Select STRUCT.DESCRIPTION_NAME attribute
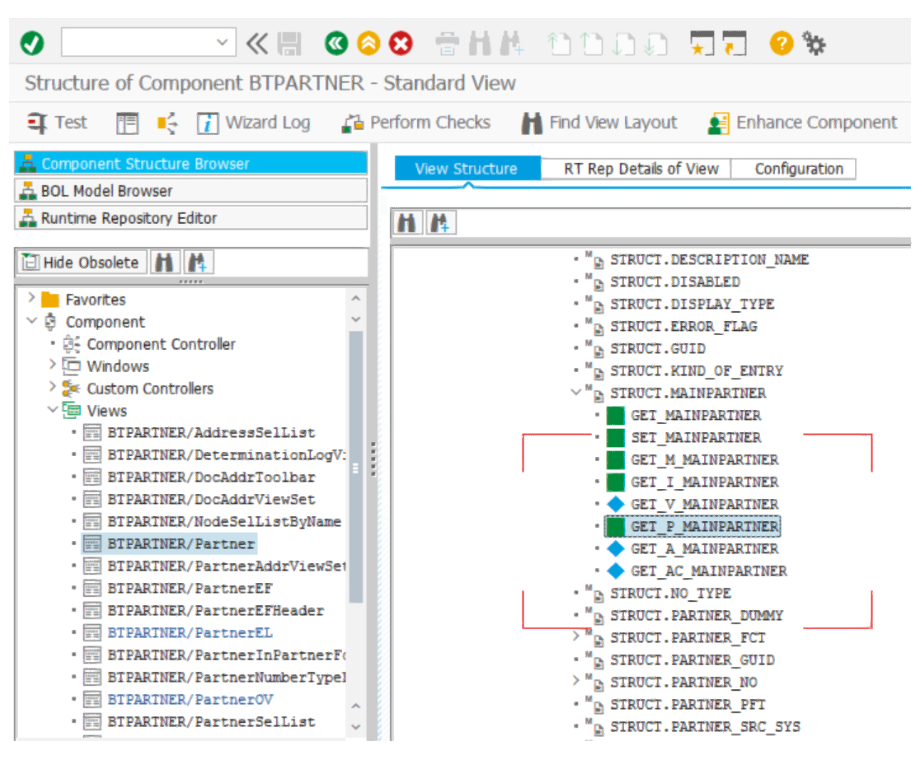Screen dimensions: 915x765 click(709, 260)
